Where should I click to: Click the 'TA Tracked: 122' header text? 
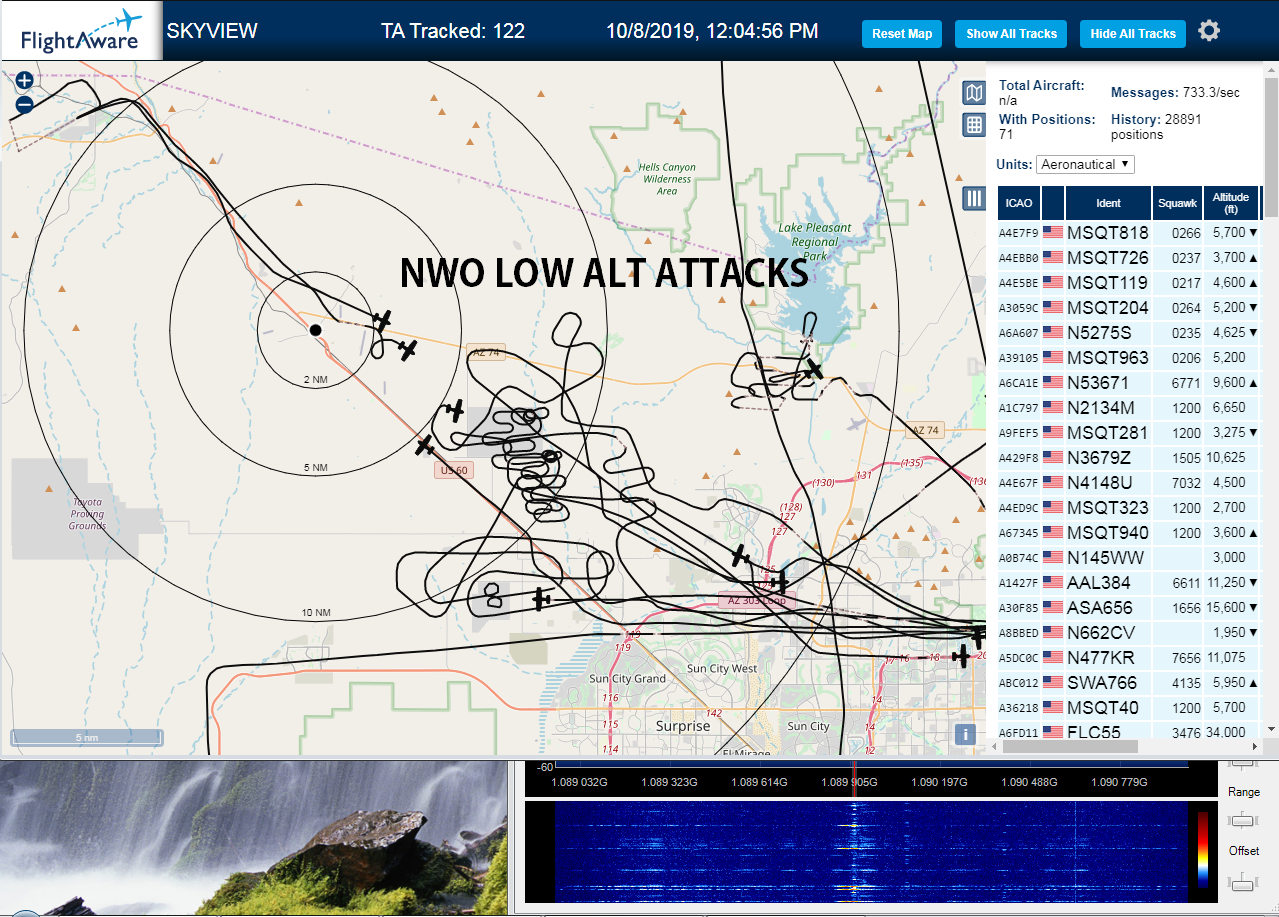(453, 31)
